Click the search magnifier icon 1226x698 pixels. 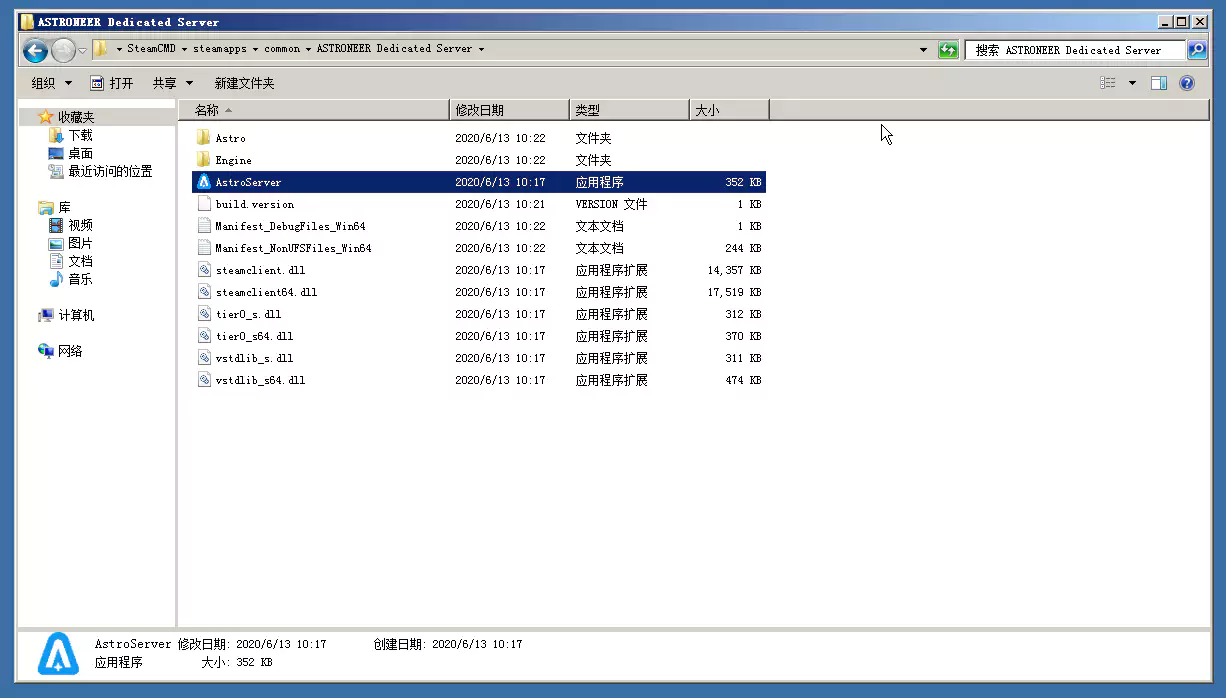1196,50
